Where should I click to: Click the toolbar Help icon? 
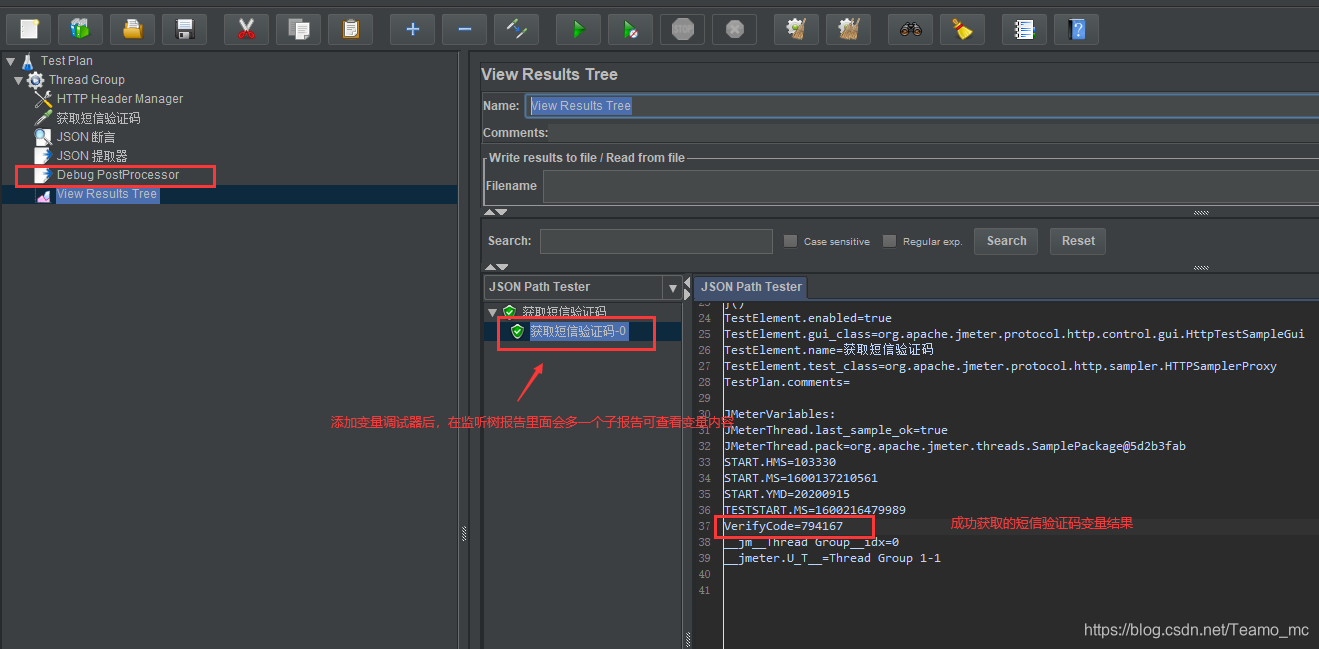tap(1076, 29)
